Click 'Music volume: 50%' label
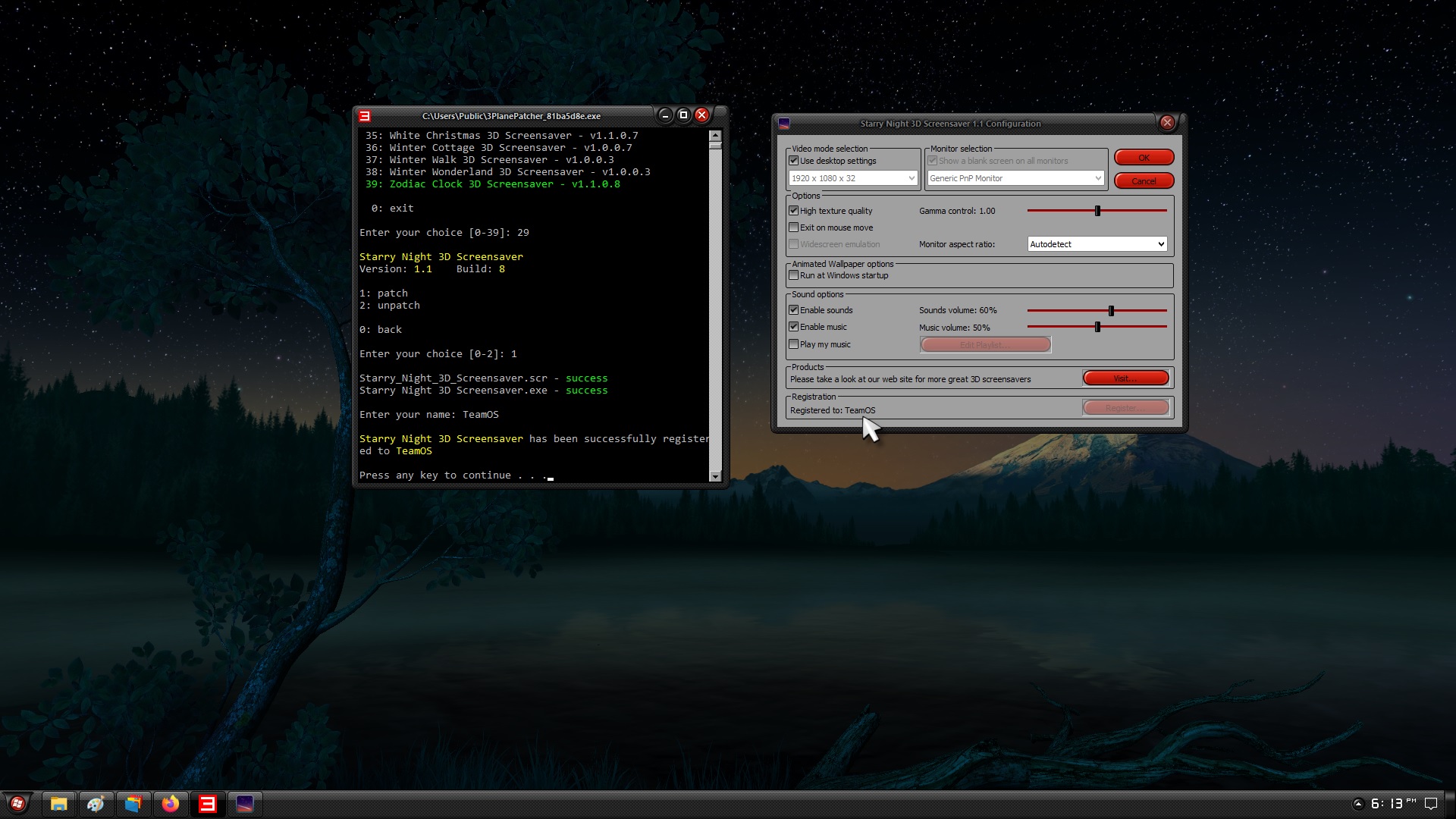Viewport: 1456px width, 819px height. 955,328
